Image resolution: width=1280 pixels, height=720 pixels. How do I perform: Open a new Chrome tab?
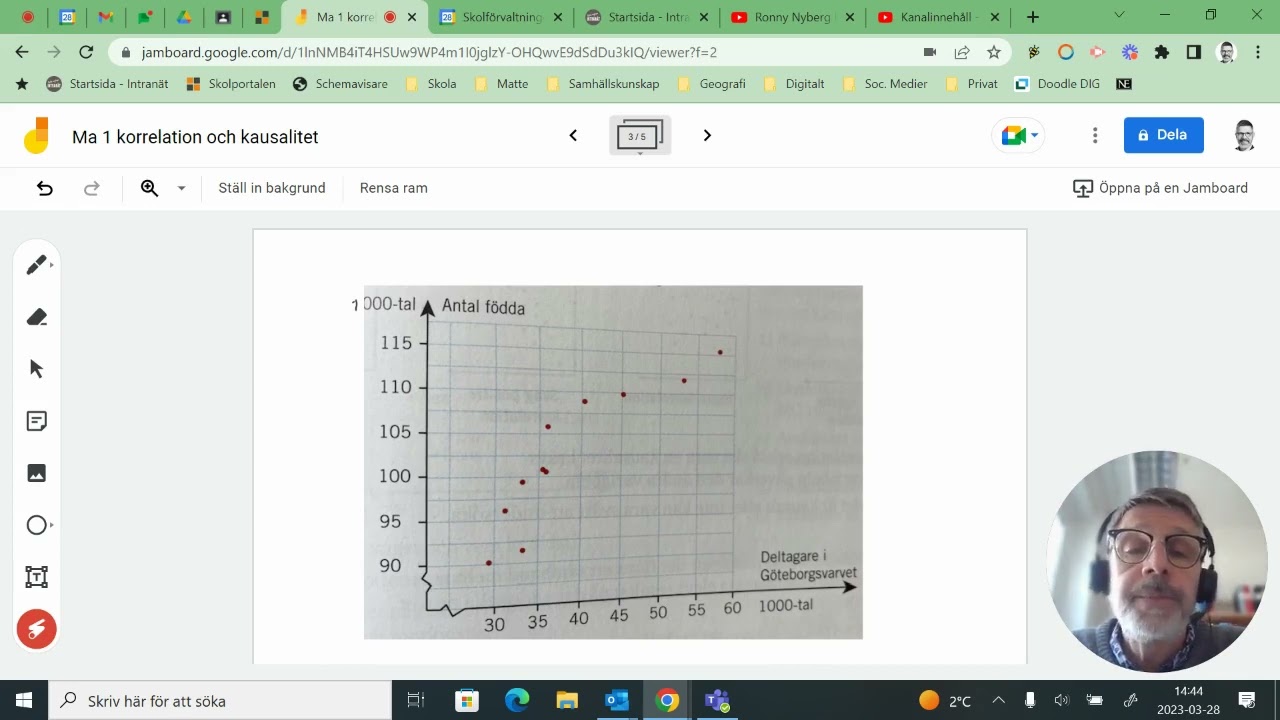[x=1033, y=17]
